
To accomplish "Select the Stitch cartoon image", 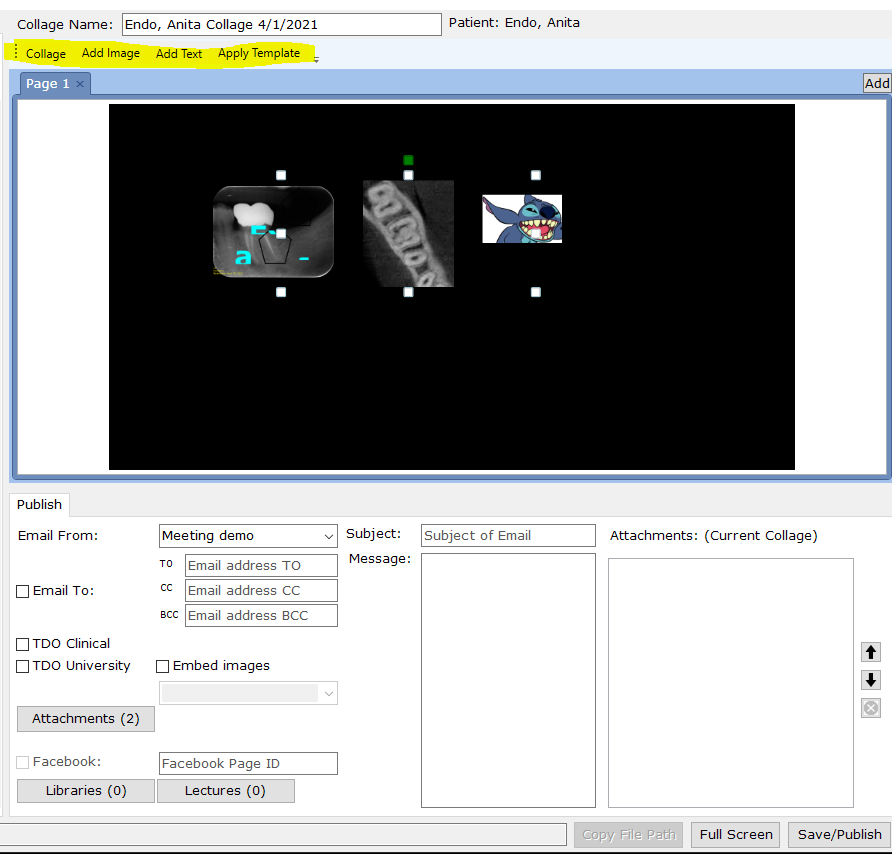I will click(x=522, y=219).
